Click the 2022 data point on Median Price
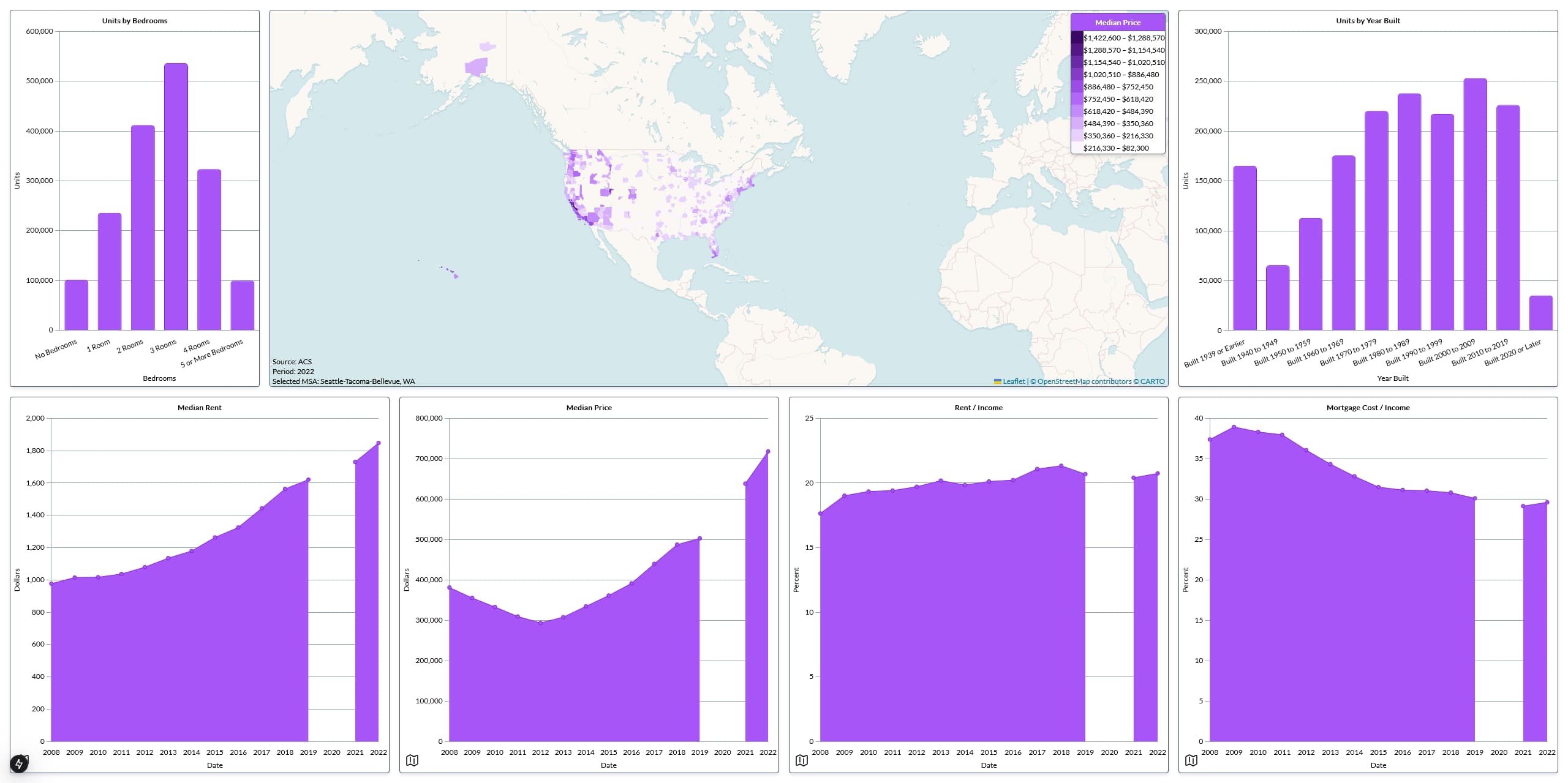The image size is (1568, 783). [x=768, y=451]
